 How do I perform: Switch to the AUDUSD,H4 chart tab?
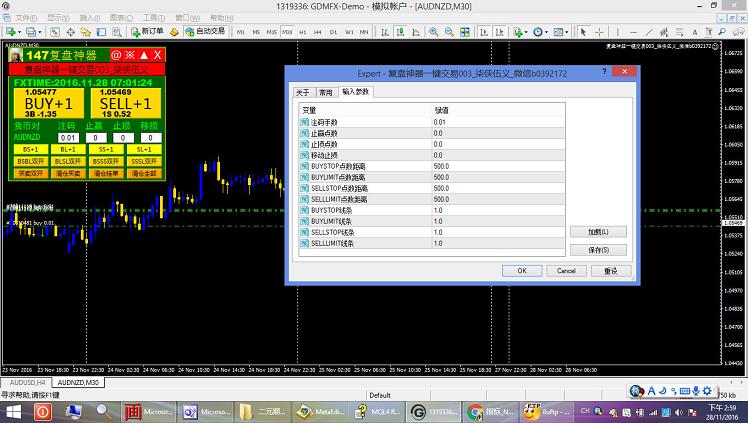(x=27, y=382)
